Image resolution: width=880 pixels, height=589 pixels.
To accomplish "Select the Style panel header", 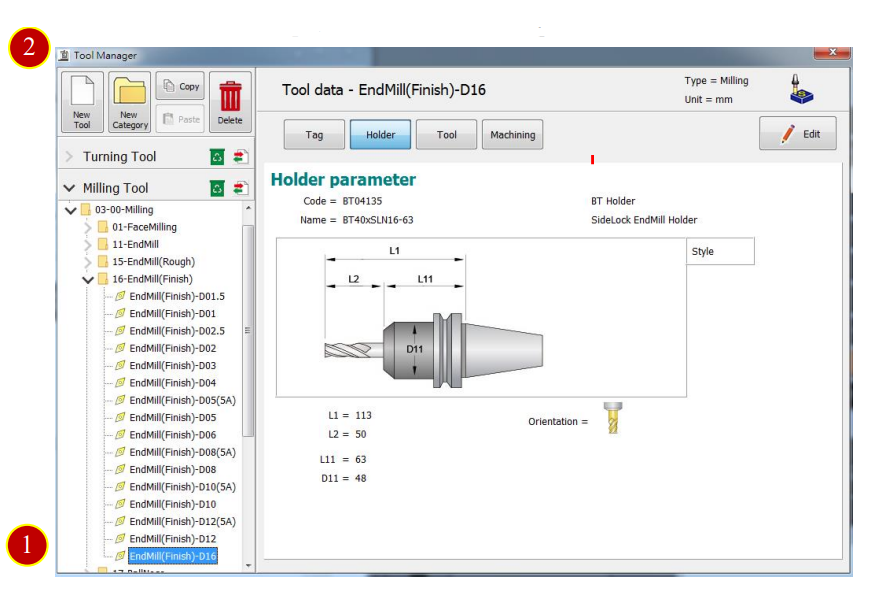I will 720,252.
